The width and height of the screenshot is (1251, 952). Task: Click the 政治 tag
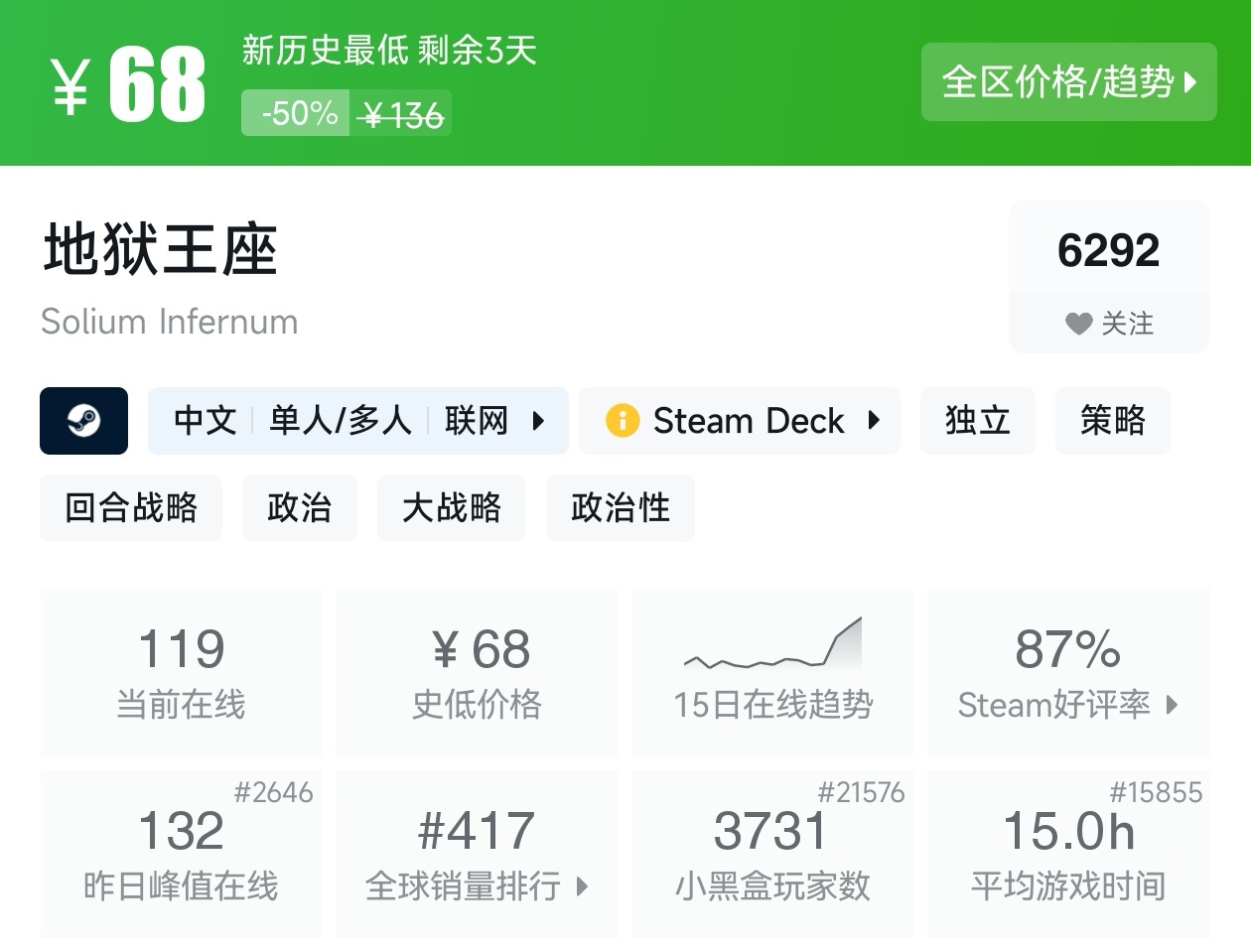click(x=299, y=508)
